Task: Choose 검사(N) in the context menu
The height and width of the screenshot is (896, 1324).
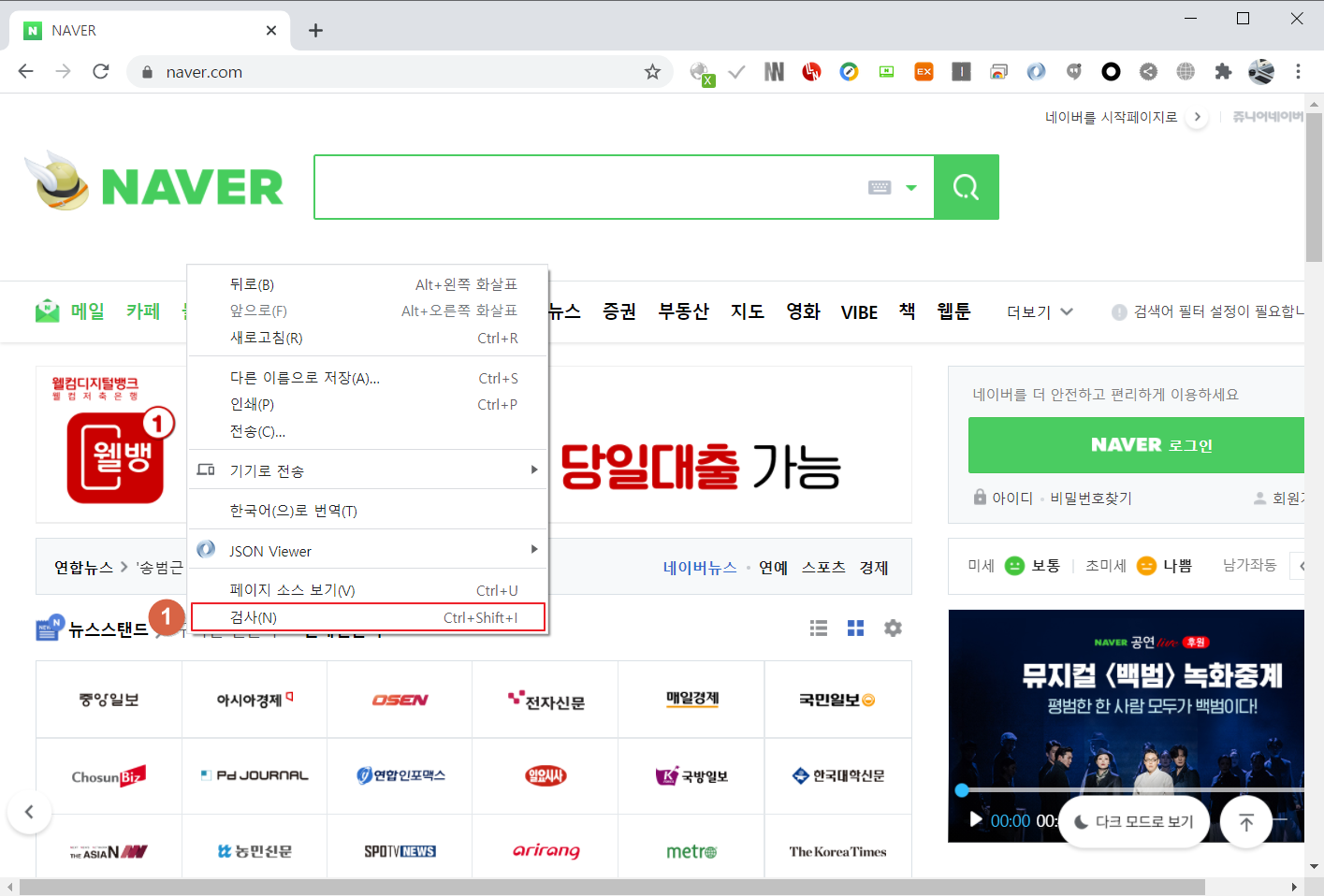Action: (368, 617)
